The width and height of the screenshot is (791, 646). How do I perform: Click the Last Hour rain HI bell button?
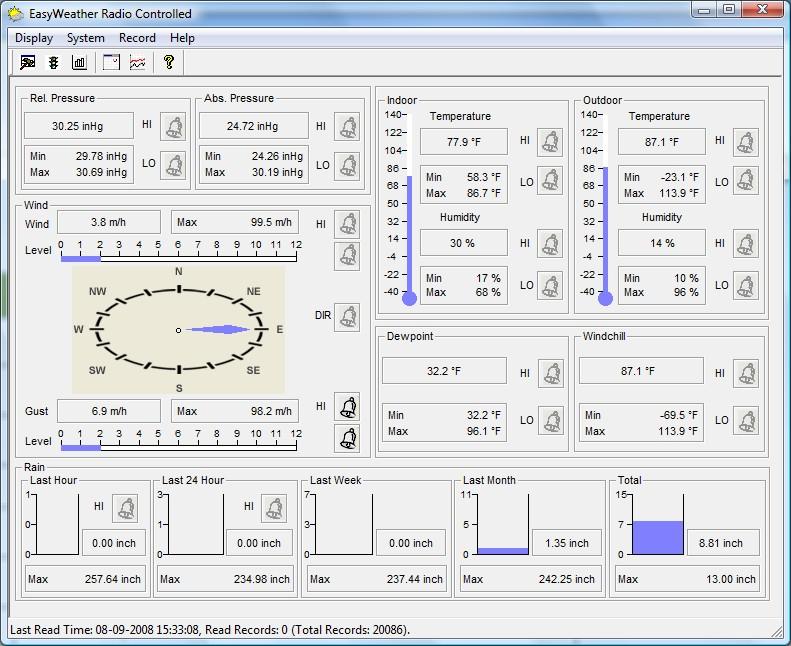pos(125,508)
